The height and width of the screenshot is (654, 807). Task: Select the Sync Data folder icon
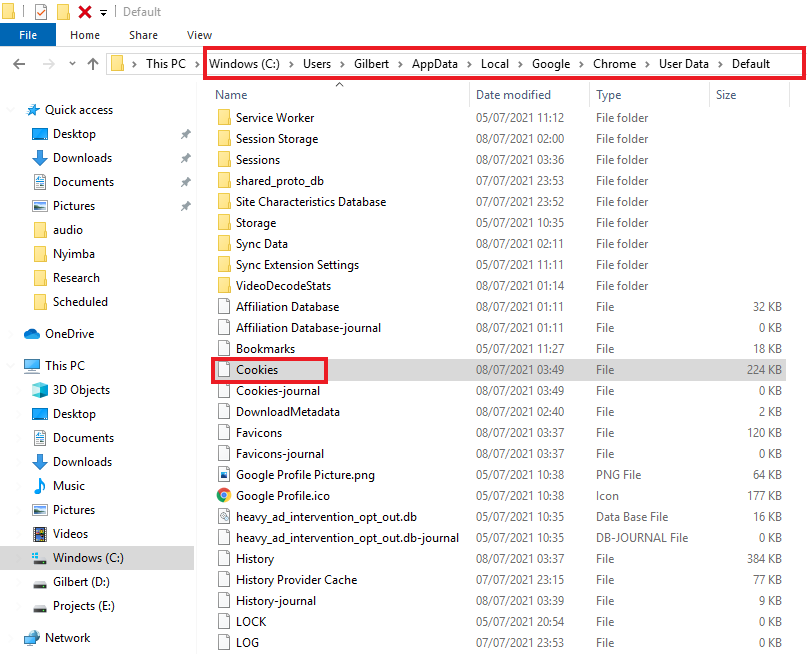coord(224,244)
